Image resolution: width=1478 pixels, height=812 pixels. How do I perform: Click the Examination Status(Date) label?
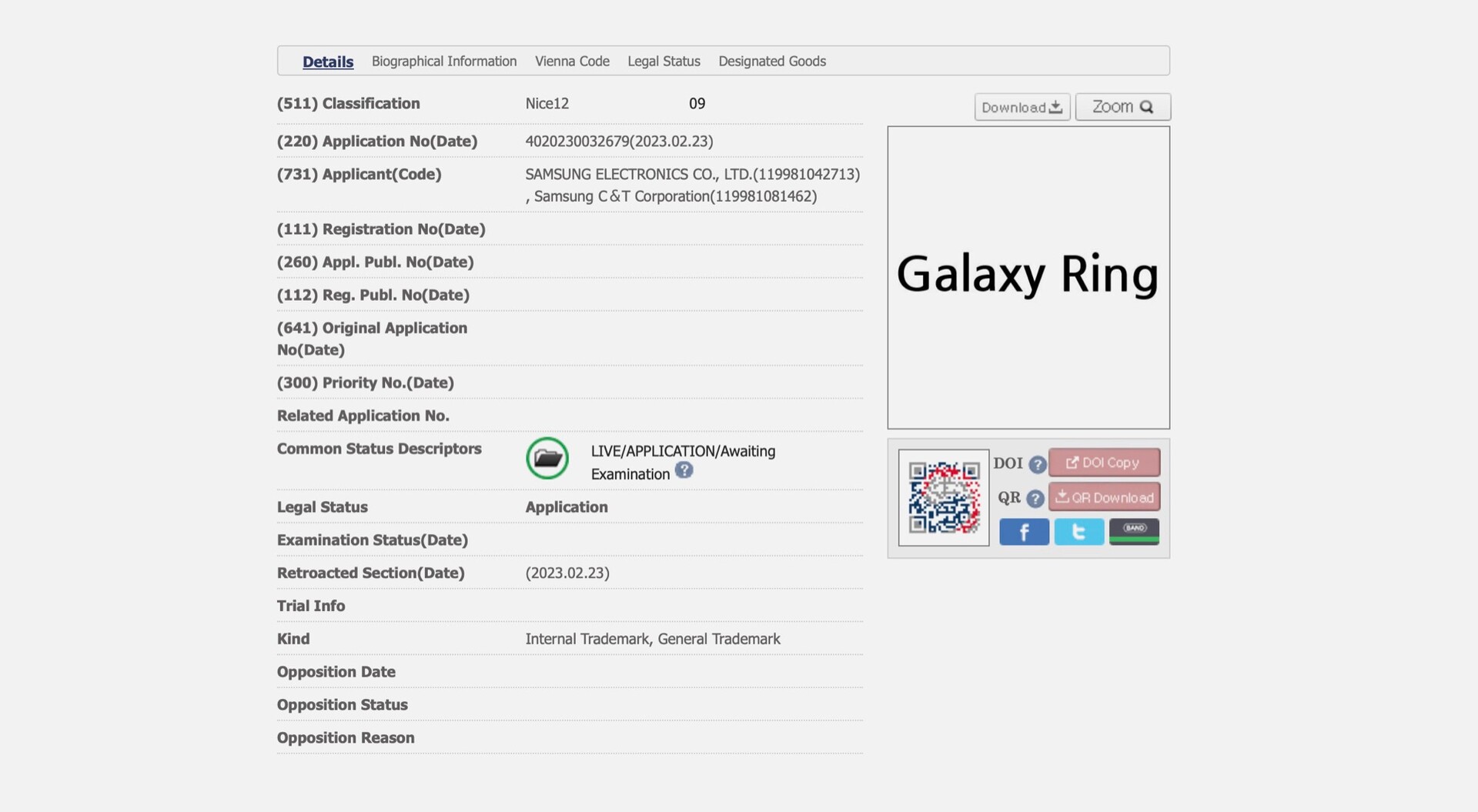pos(373,540)
